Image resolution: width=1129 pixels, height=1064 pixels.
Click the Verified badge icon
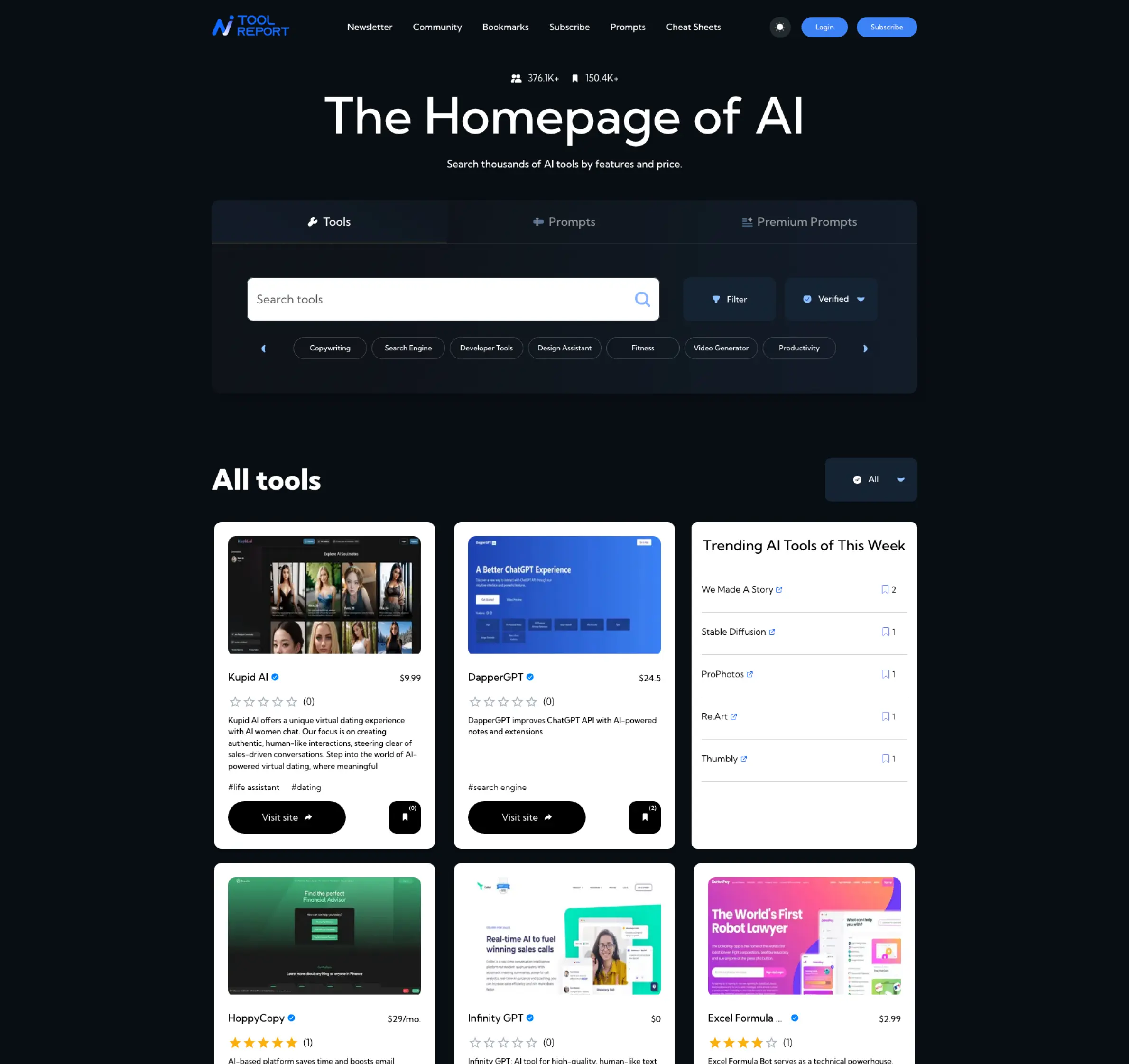point(808,299)
